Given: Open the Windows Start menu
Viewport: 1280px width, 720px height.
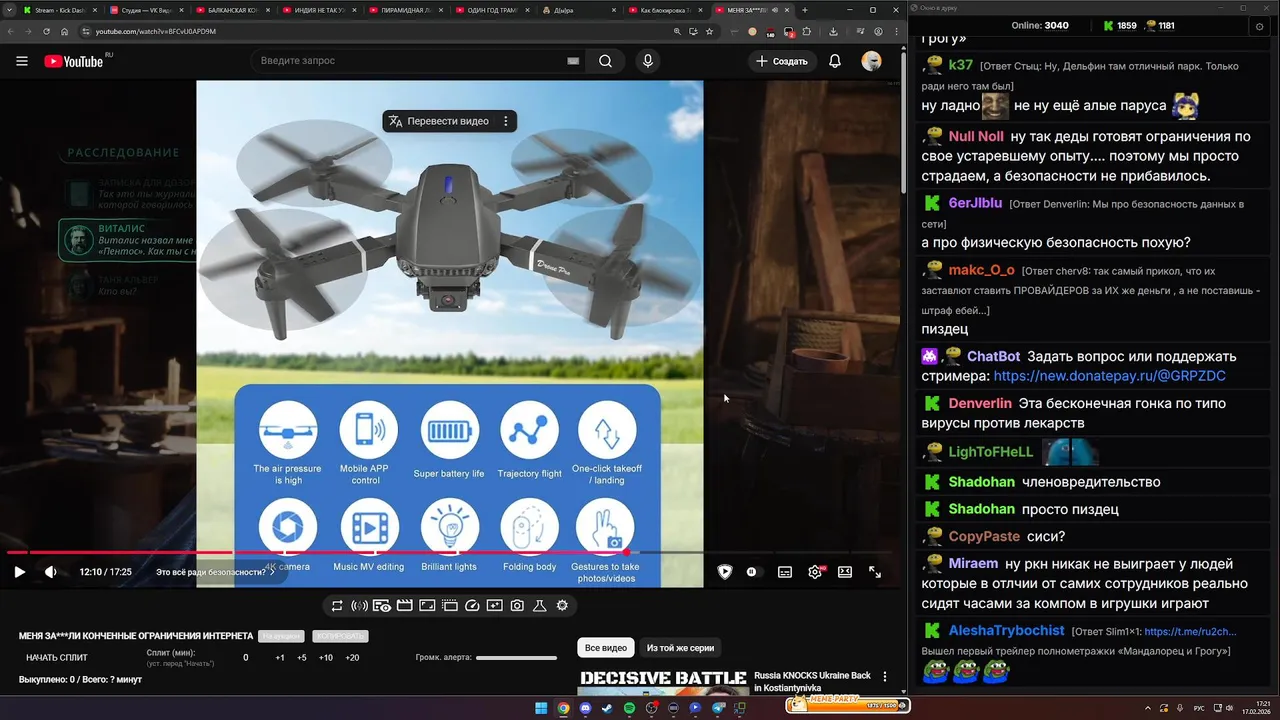Looking at the screenshot, I should click(541, 709).
